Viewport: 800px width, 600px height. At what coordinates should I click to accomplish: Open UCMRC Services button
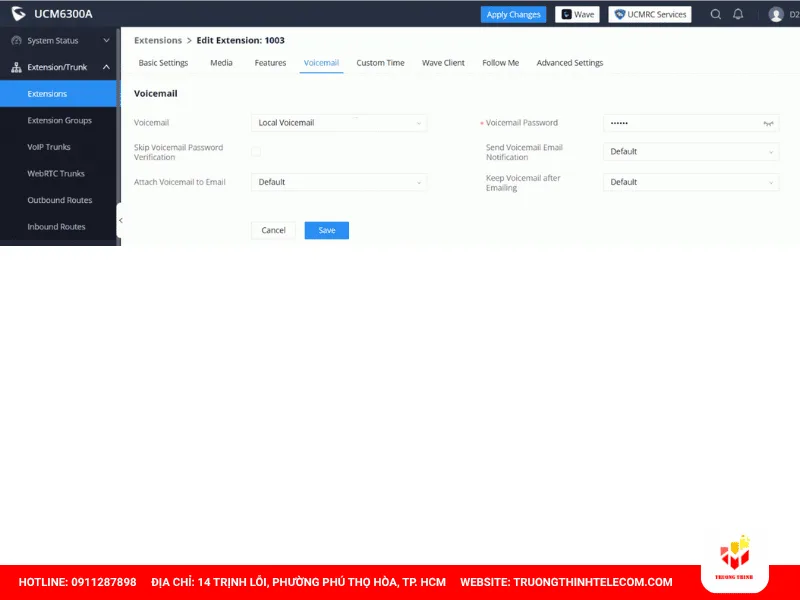(650, 14)
